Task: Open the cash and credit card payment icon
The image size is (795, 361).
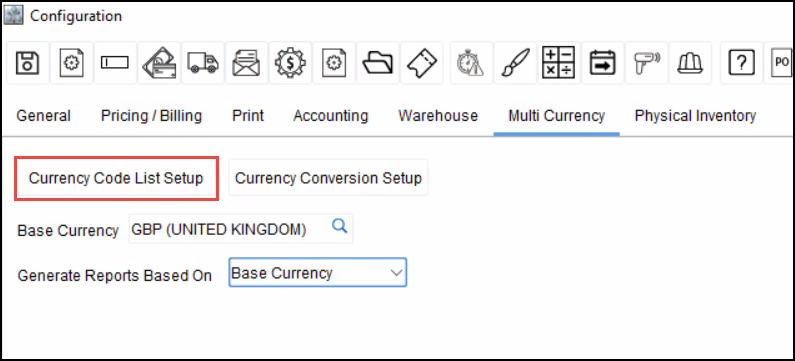Action: [159, 63]
